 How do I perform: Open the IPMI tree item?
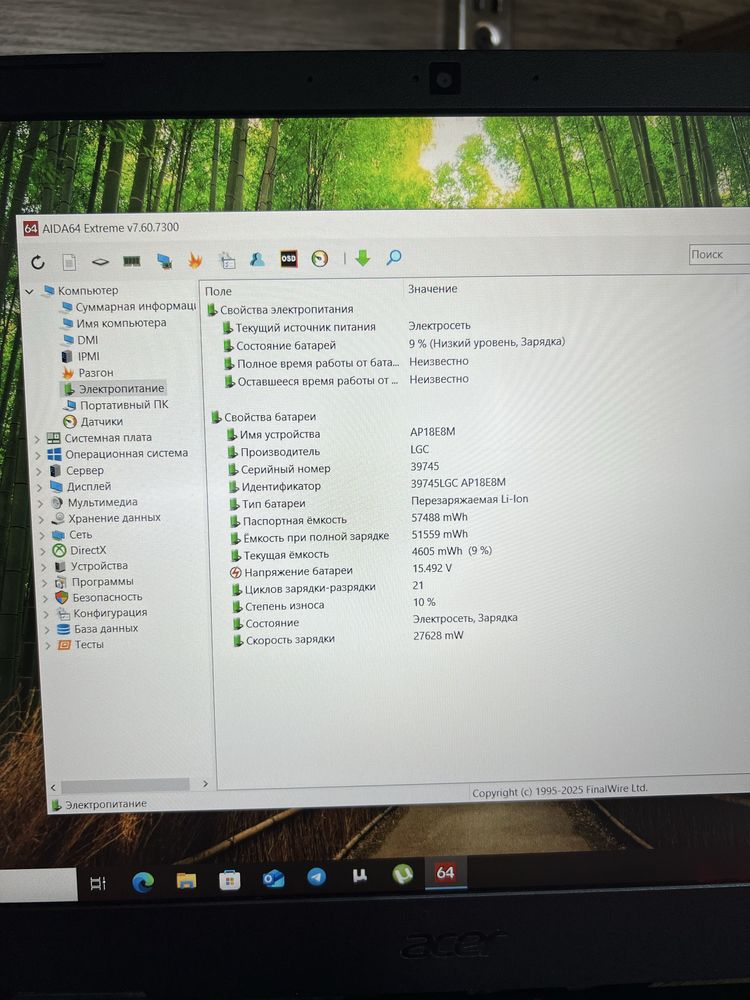pyautogui.click(x=80, y=357)
